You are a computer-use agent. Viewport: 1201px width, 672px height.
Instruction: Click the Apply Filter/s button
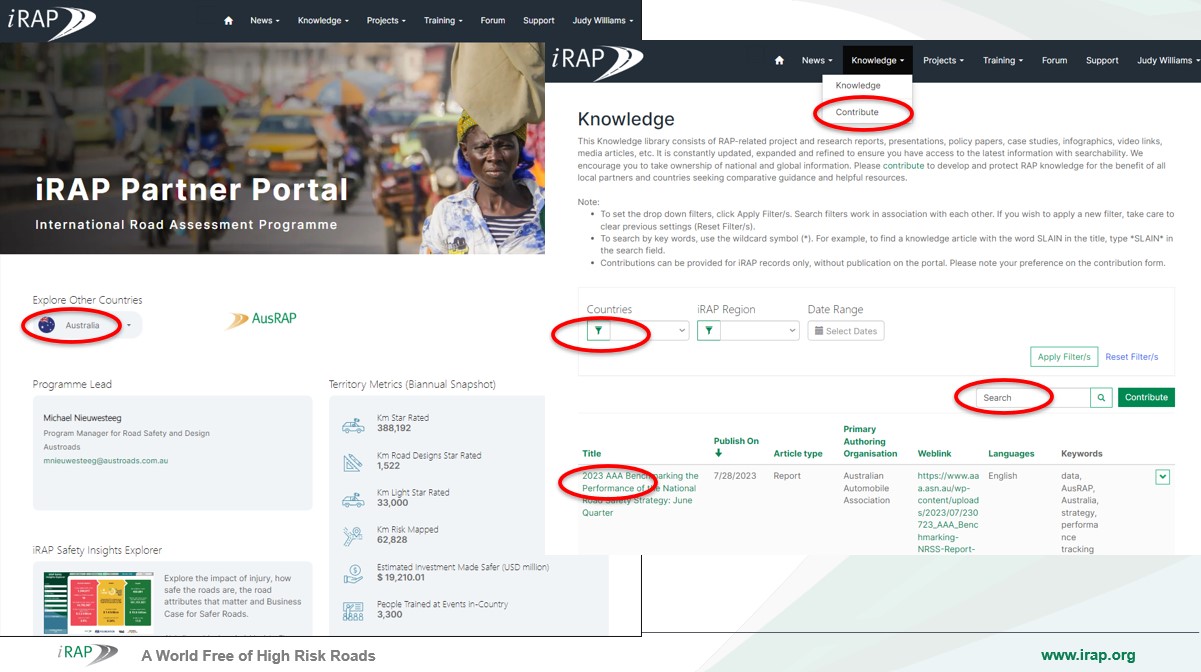(1064, 357)
